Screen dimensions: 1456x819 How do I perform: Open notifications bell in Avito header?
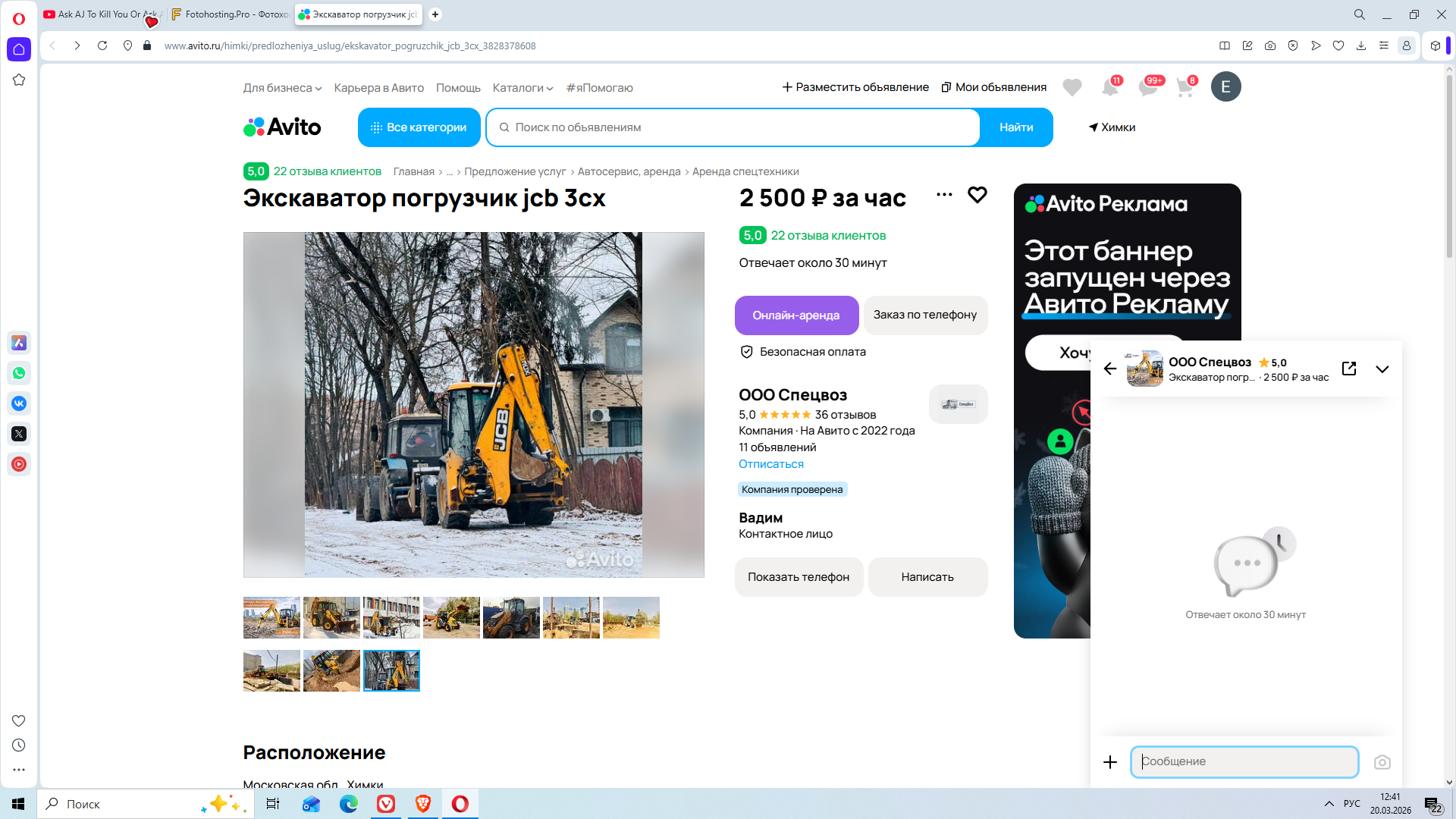coord(1110,87)
